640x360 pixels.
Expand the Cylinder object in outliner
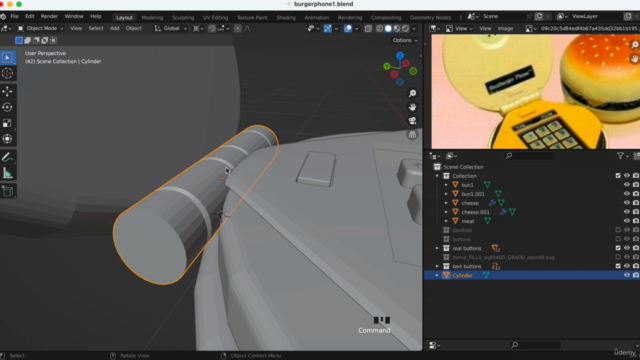tap(437, 275)
